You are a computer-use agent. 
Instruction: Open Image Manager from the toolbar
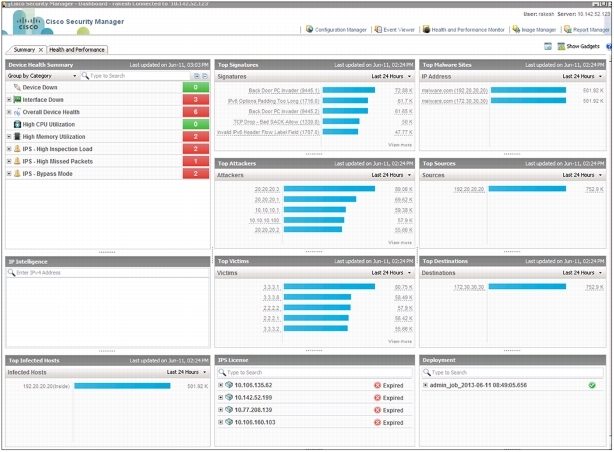pos(534,29)
